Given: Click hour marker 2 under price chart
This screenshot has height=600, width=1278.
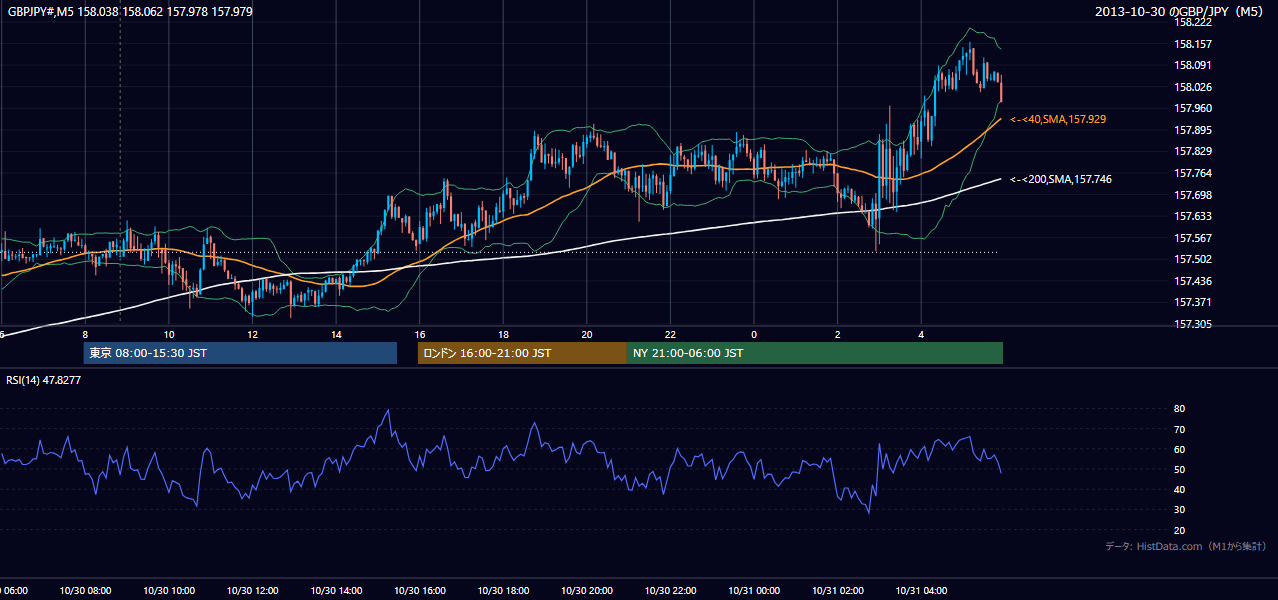Looking at the screenshot, I should pyautogui.click(x=838, y=334).
